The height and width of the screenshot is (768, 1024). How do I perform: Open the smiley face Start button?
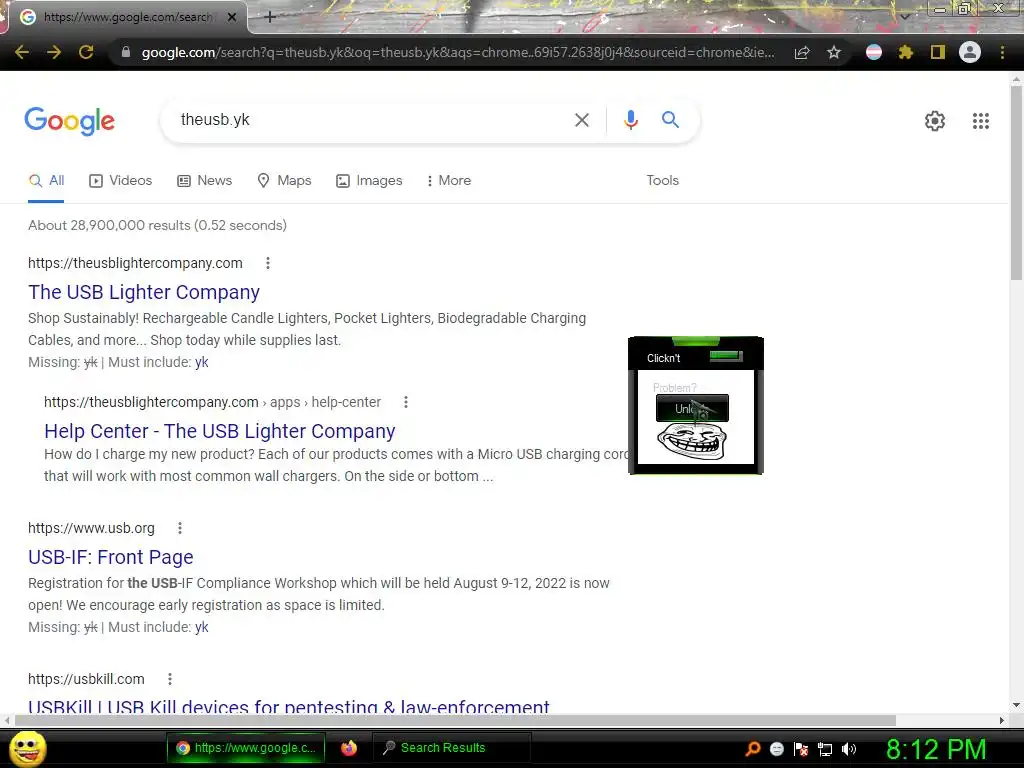28,748
